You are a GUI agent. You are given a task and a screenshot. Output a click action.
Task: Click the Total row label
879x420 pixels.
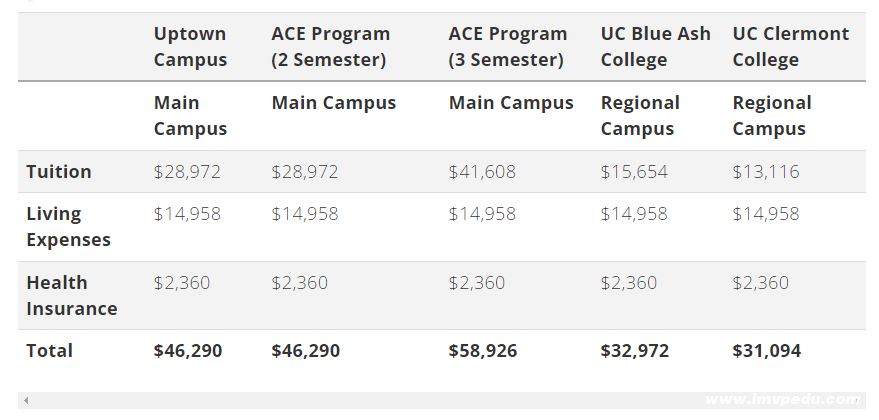click(x=49, y=351)
